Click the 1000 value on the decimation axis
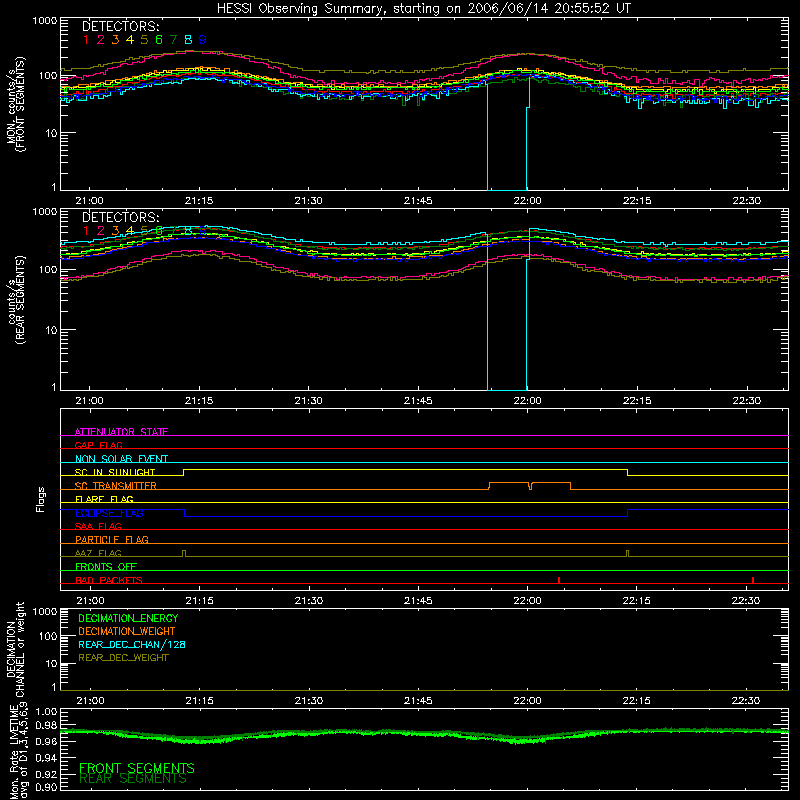Image resolution: width=800 pixels, height=800 pixels. 45,611
